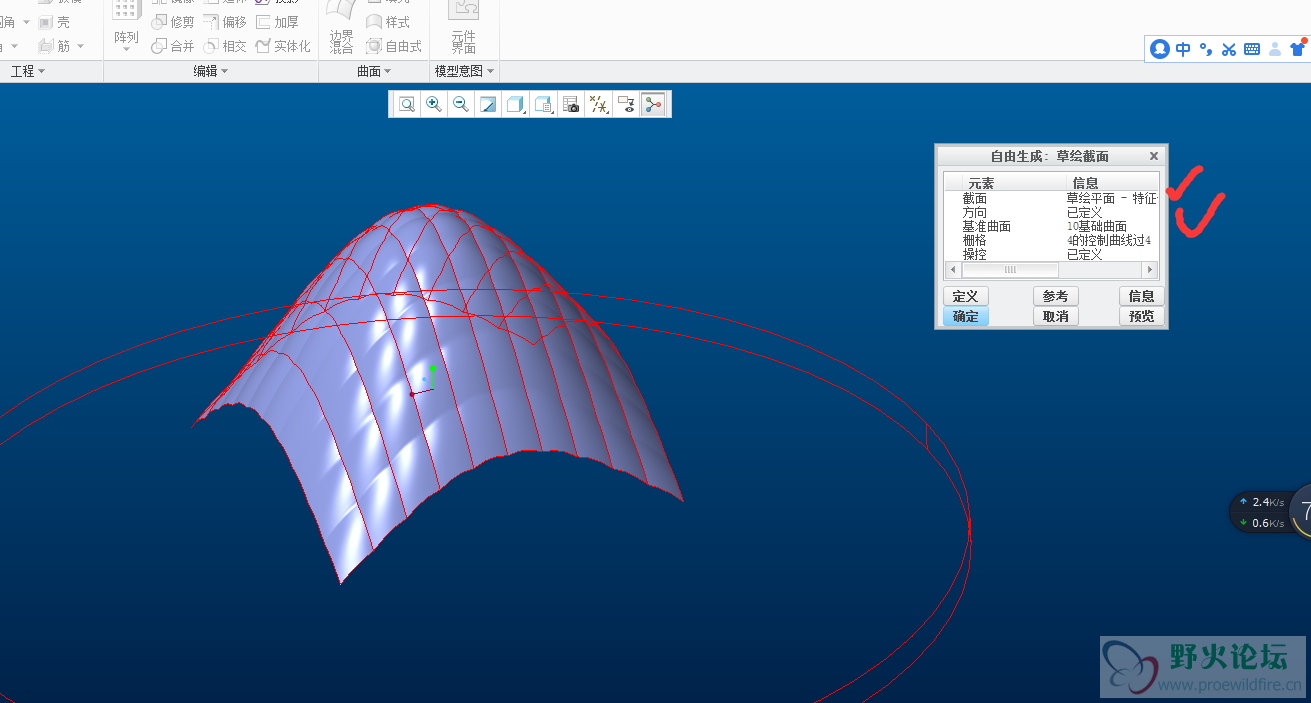1311x703 pixels.
Task: Repaint the graphics window
Action: pos(488,104)
